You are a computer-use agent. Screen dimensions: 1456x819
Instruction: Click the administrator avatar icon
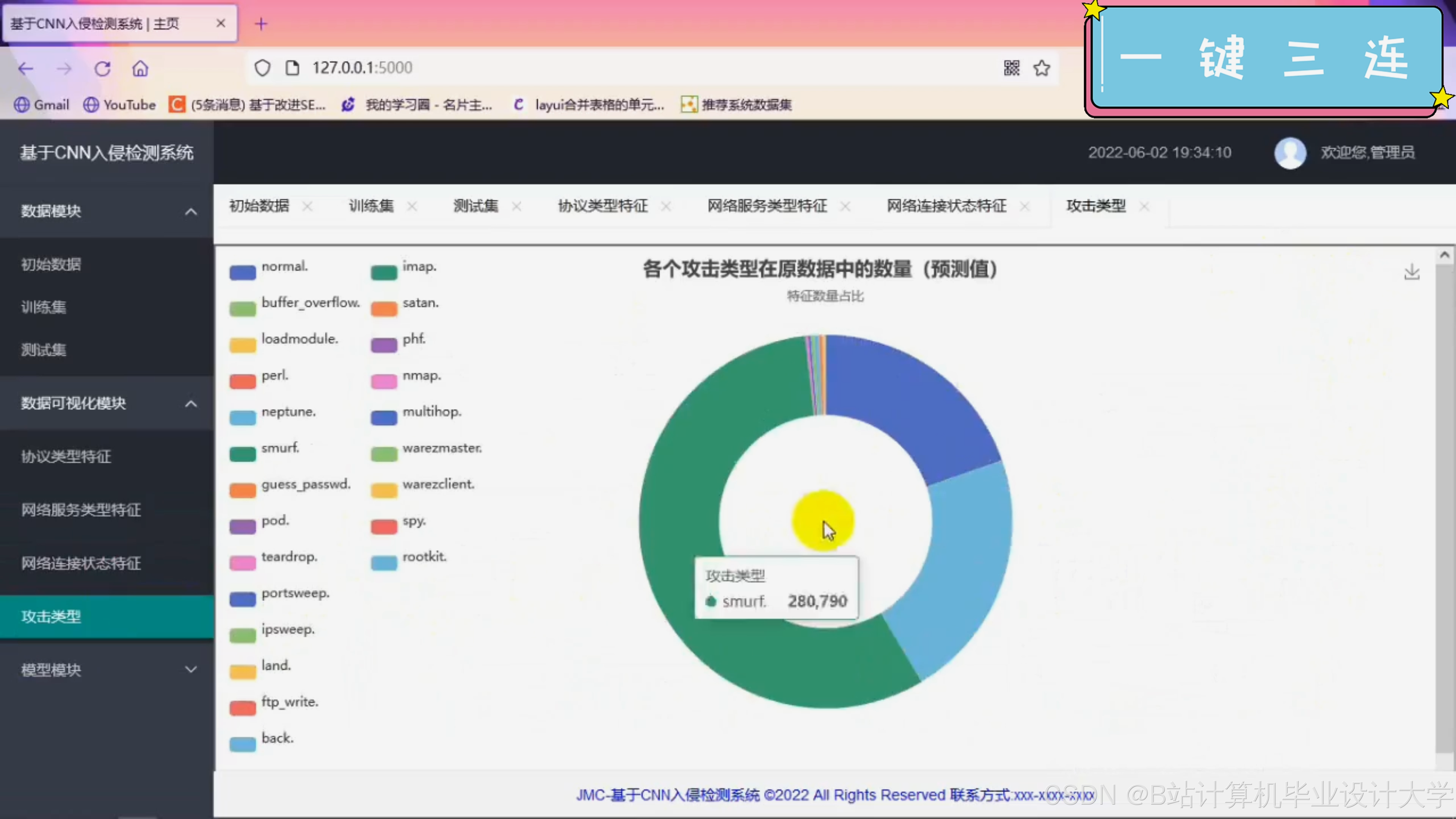click(1290, 152)
